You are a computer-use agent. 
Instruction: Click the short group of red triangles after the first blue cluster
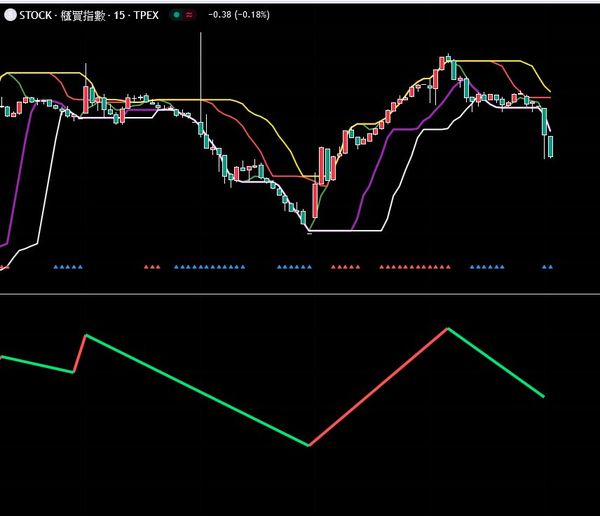pyautogui.click(x=152, y=267)
